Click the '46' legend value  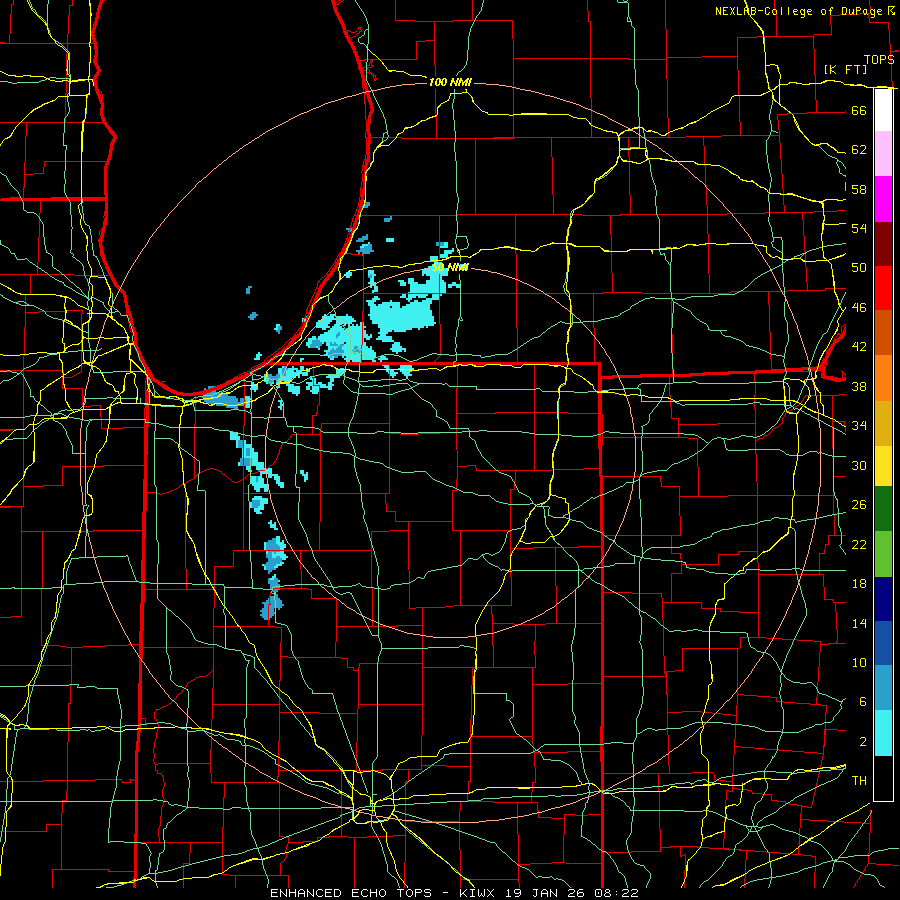click(x=859, y=308)
